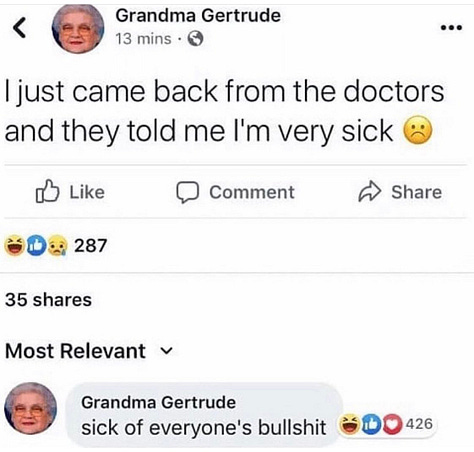Image resolution: width=474 pixels, height=452 pixels.
Task: Click the commenter's profile picture
Action: click(31, 408)
